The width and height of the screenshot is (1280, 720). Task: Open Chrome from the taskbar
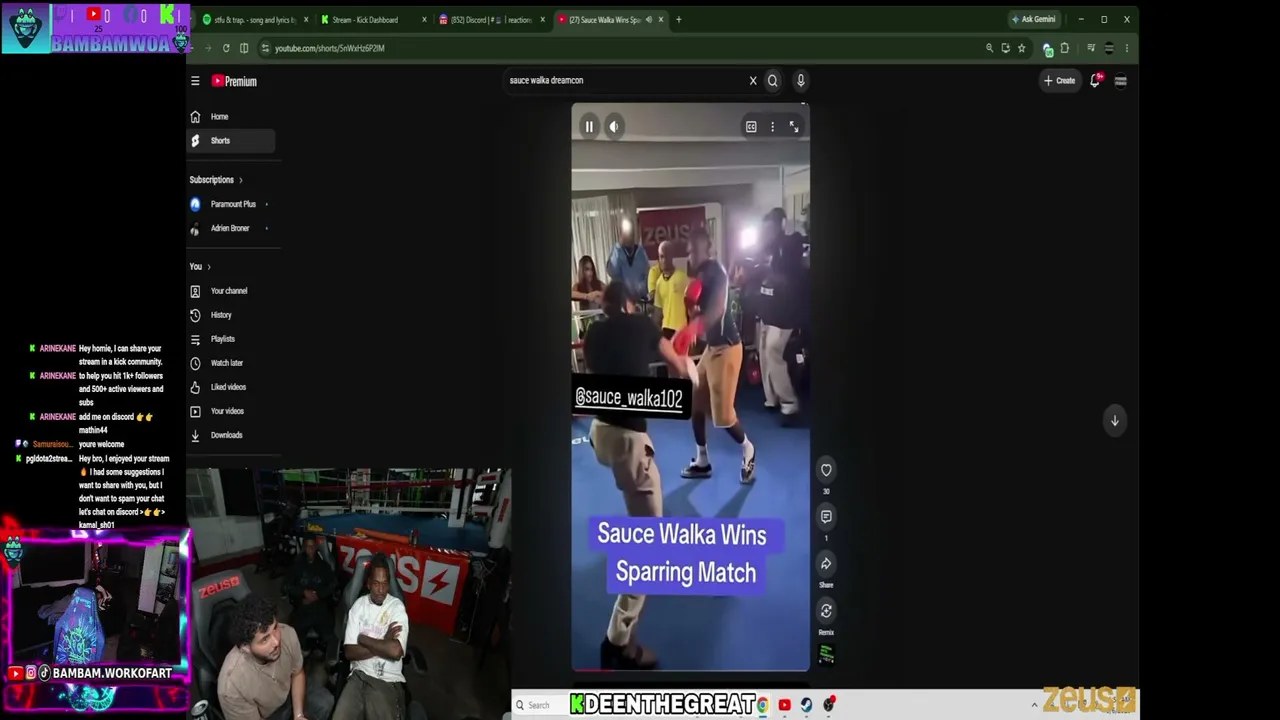point(762,705)
